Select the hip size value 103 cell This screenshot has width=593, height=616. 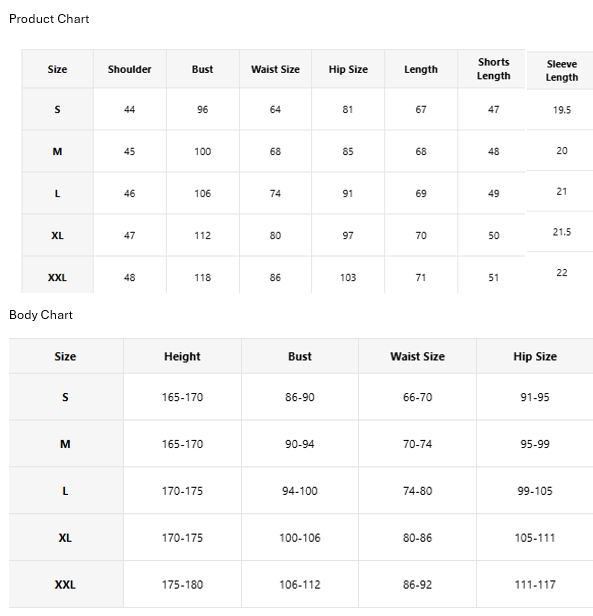coord(348,275)
